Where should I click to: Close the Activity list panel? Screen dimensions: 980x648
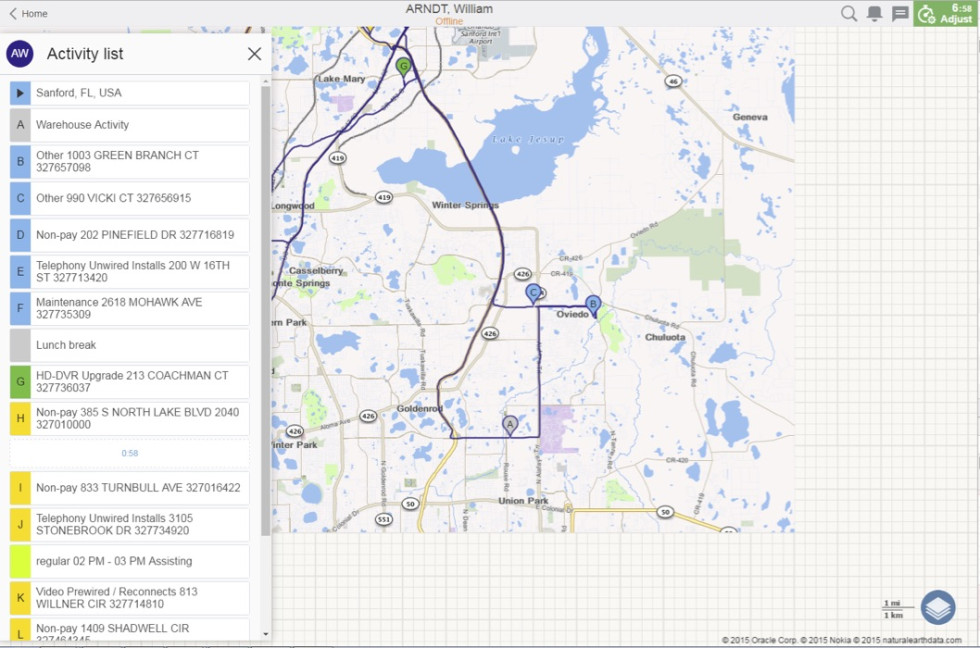(x=254, y=54)
